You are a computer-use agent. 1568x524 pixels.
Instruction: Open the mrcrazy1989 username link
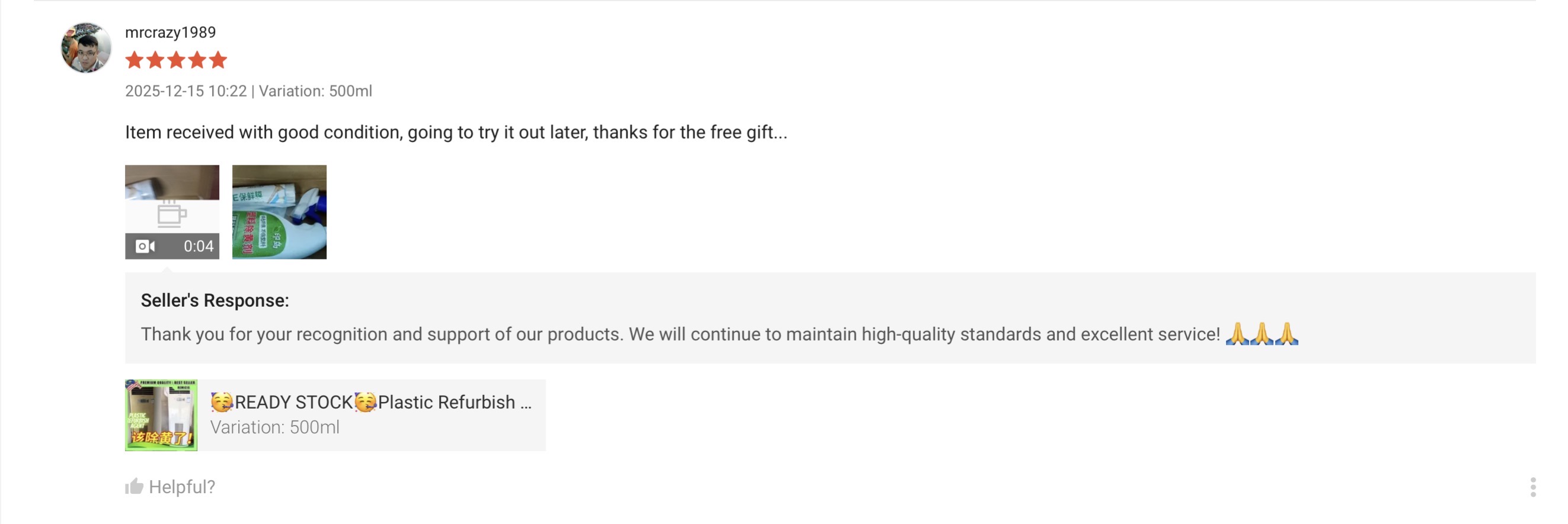tap(171, 32)
